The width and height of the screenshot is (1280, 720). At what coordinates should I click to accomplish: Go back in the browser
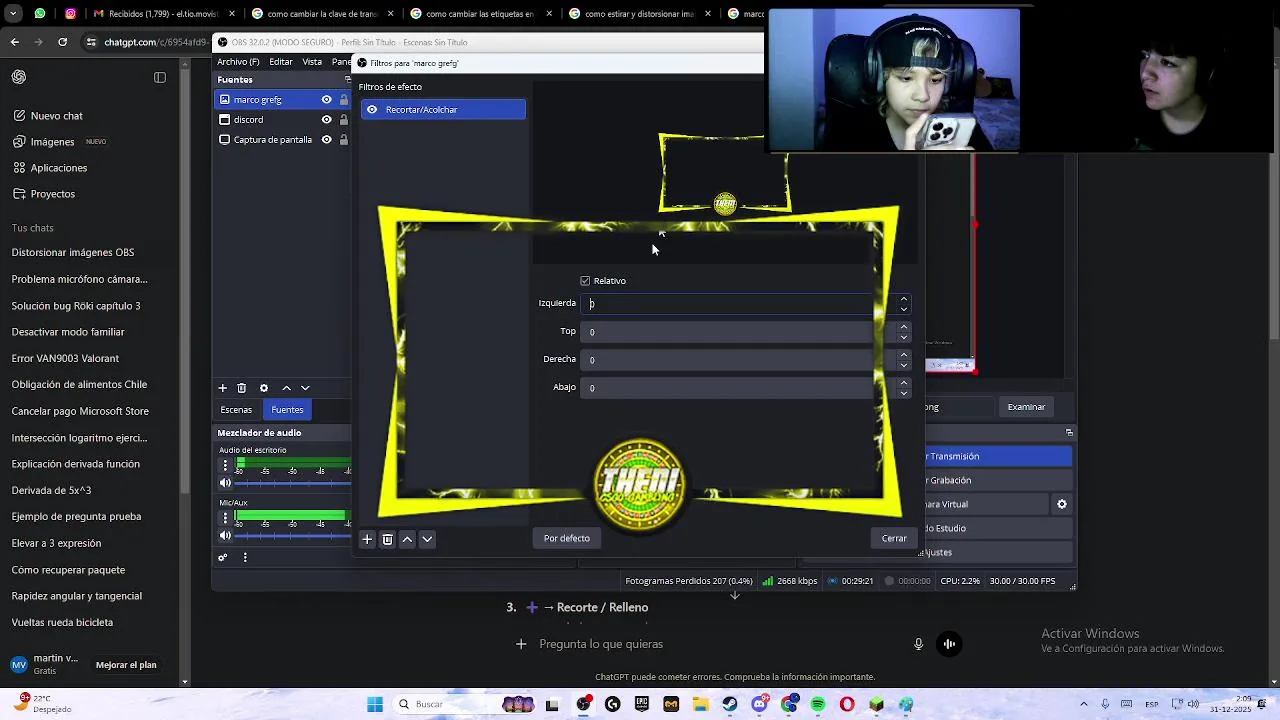click(x=15, y=42)
